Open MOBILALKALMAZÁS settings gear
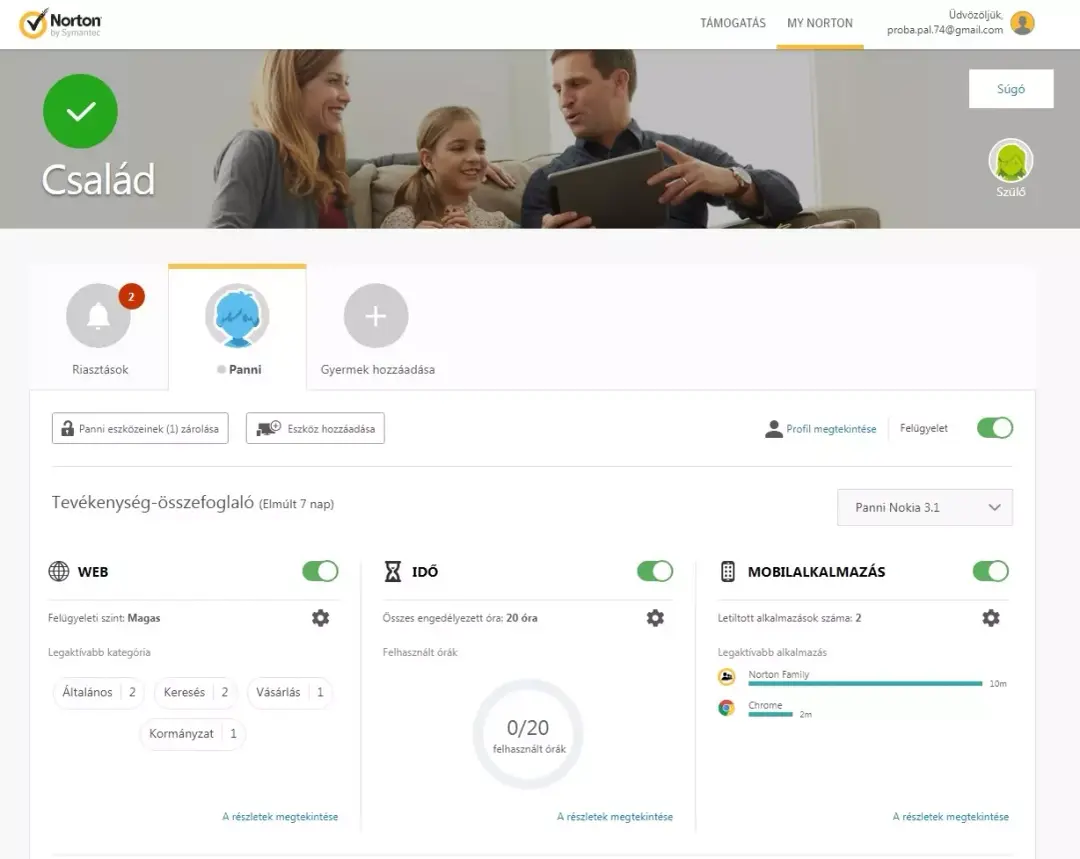The height and width of the screenshot is (859, 1080). (990, 618)
